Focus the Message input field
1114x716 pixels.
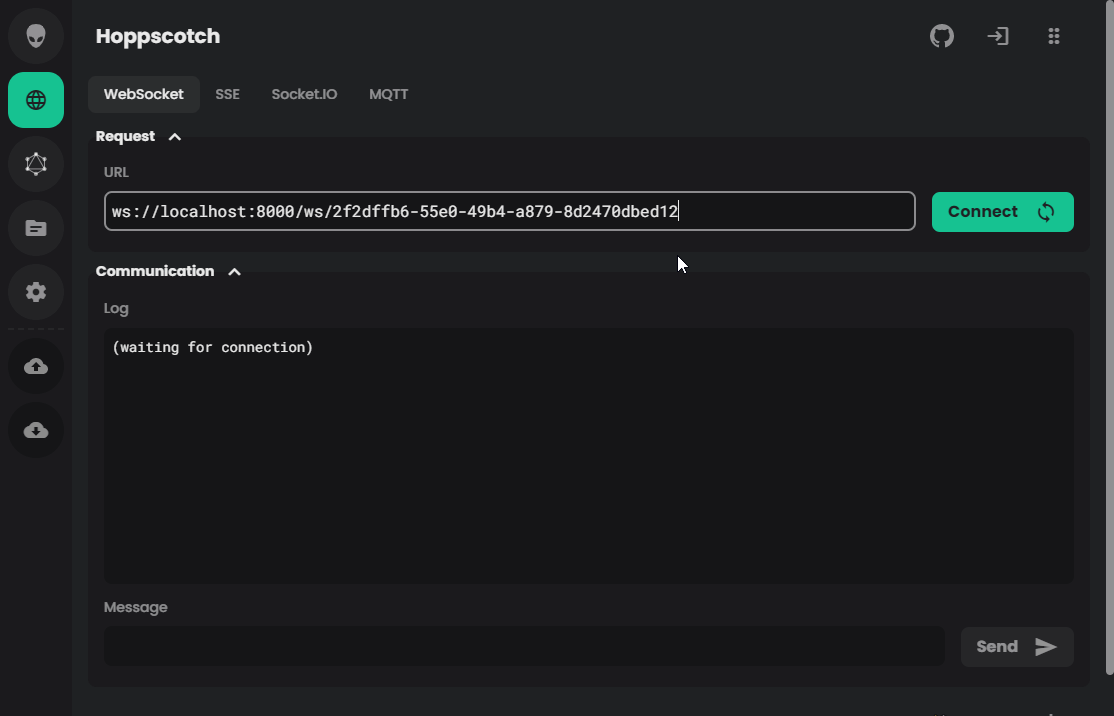coord(524,646)
